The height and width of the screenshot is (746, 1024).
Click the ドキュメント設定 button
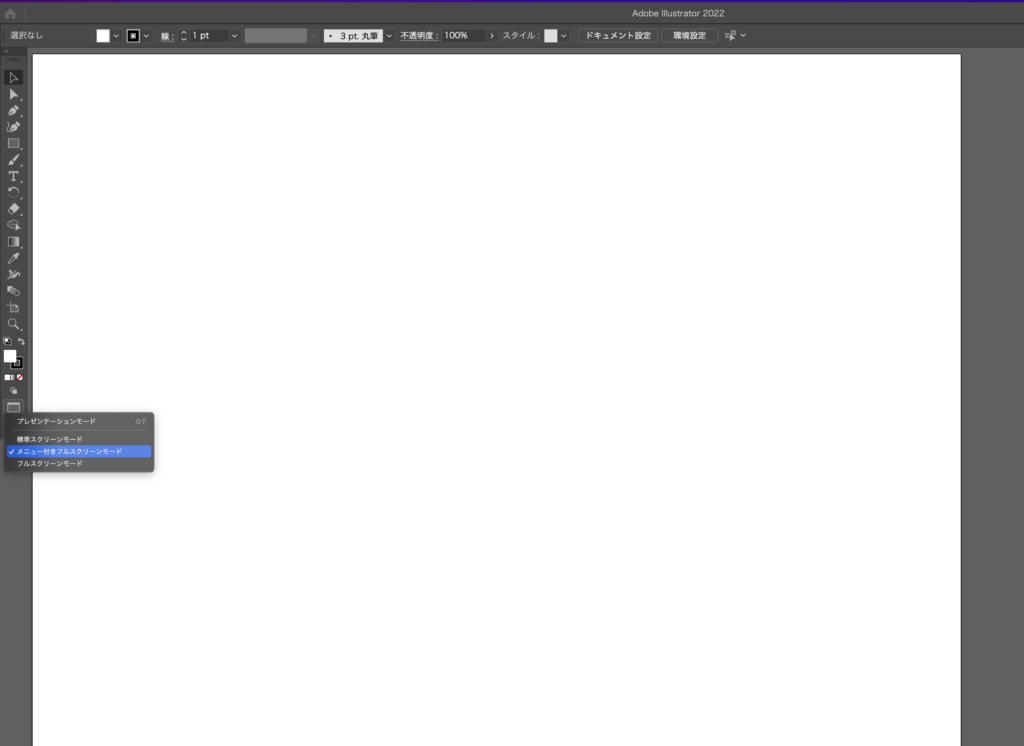(617, 36)
